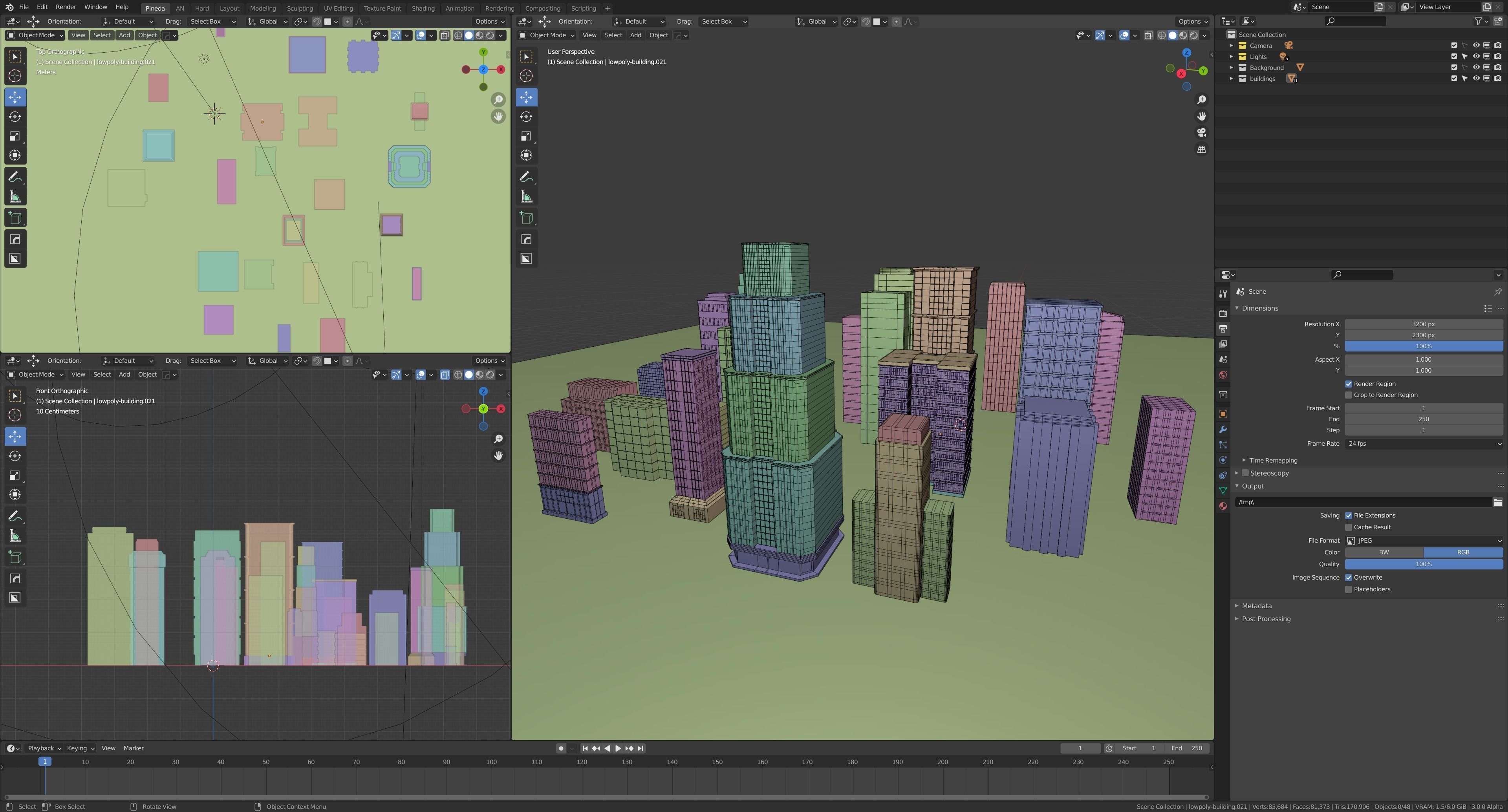Select the Move tool in perspective viewport

click(526, 97)
